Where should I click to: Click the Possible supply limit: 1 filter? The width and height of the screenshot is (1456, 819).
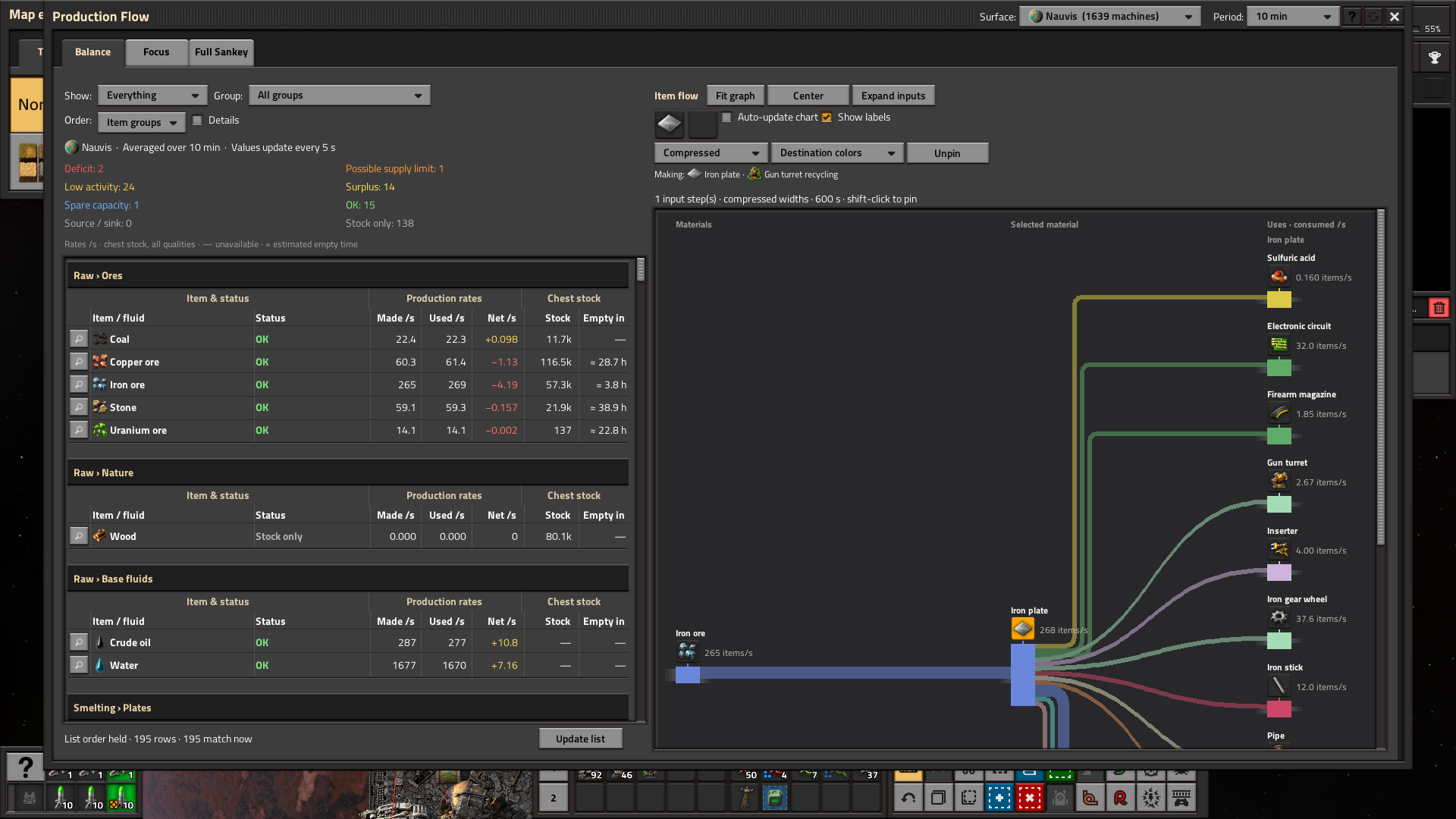pos(395,169)
